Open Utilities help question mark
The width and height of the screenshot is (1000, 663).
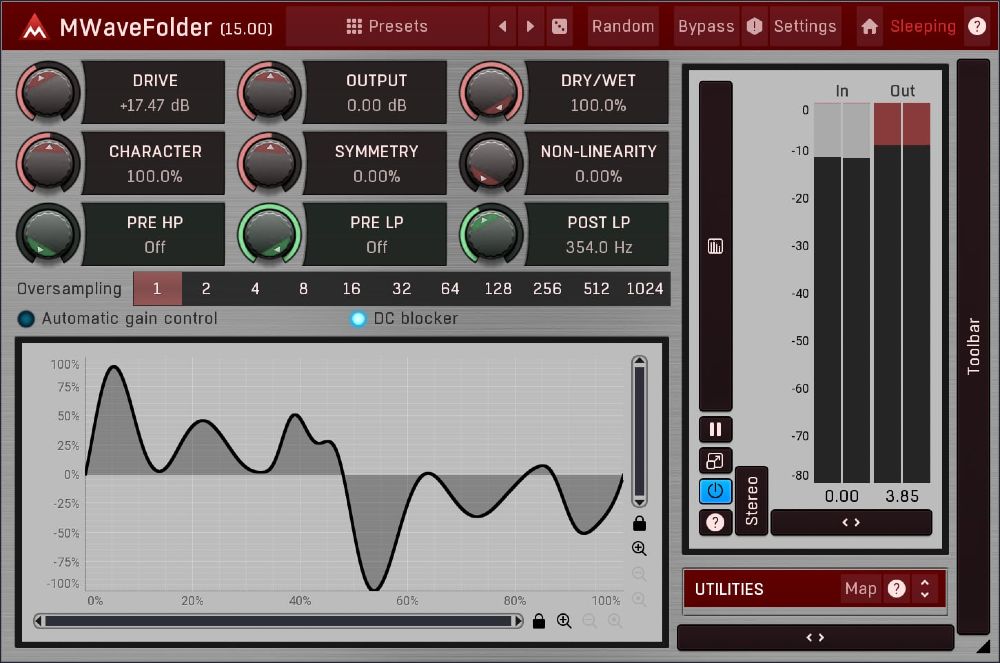pyautogui.click(x=897, y=588)
